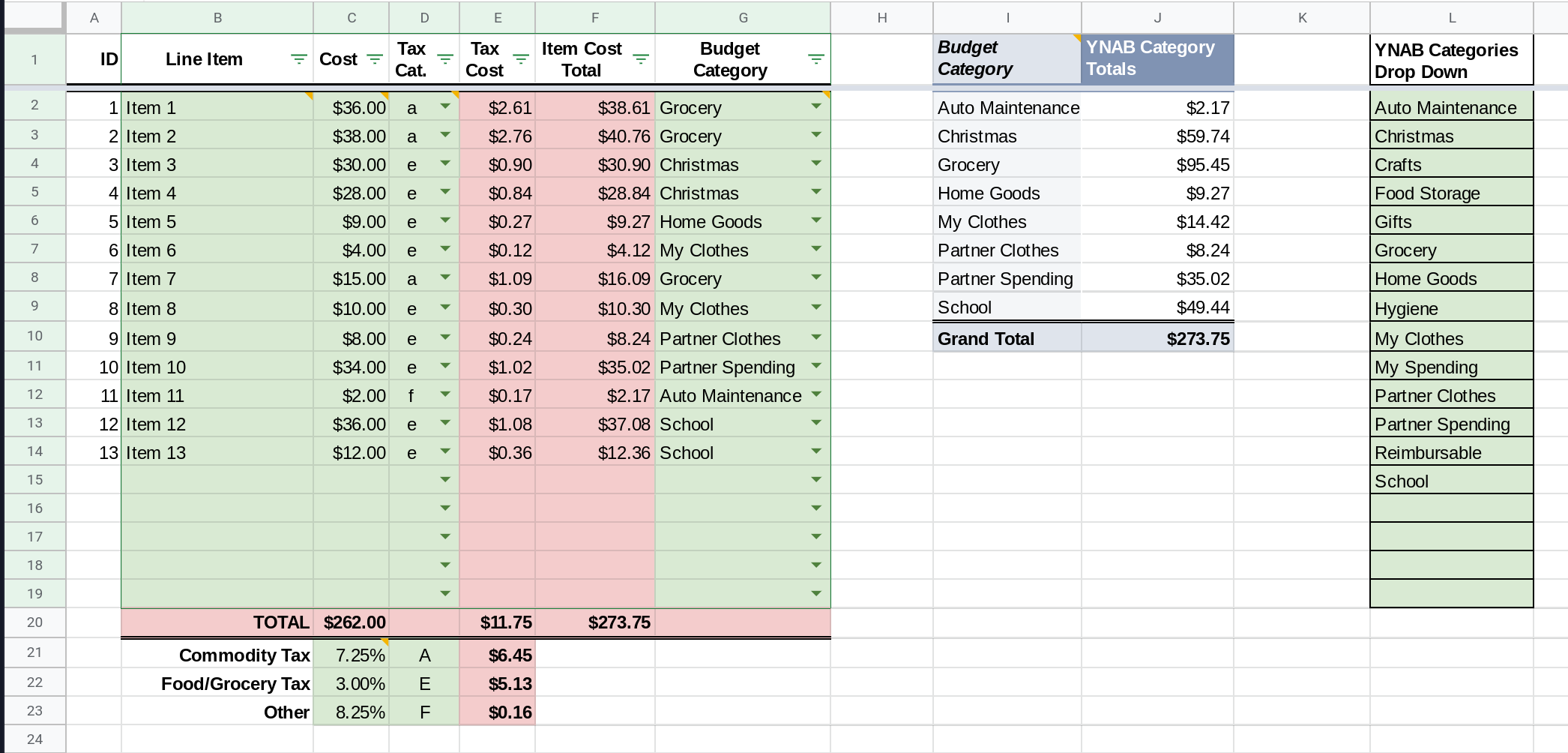Open the Tax Cat. column filter icon
The image size is (1568, 753).
coord(444,59)
